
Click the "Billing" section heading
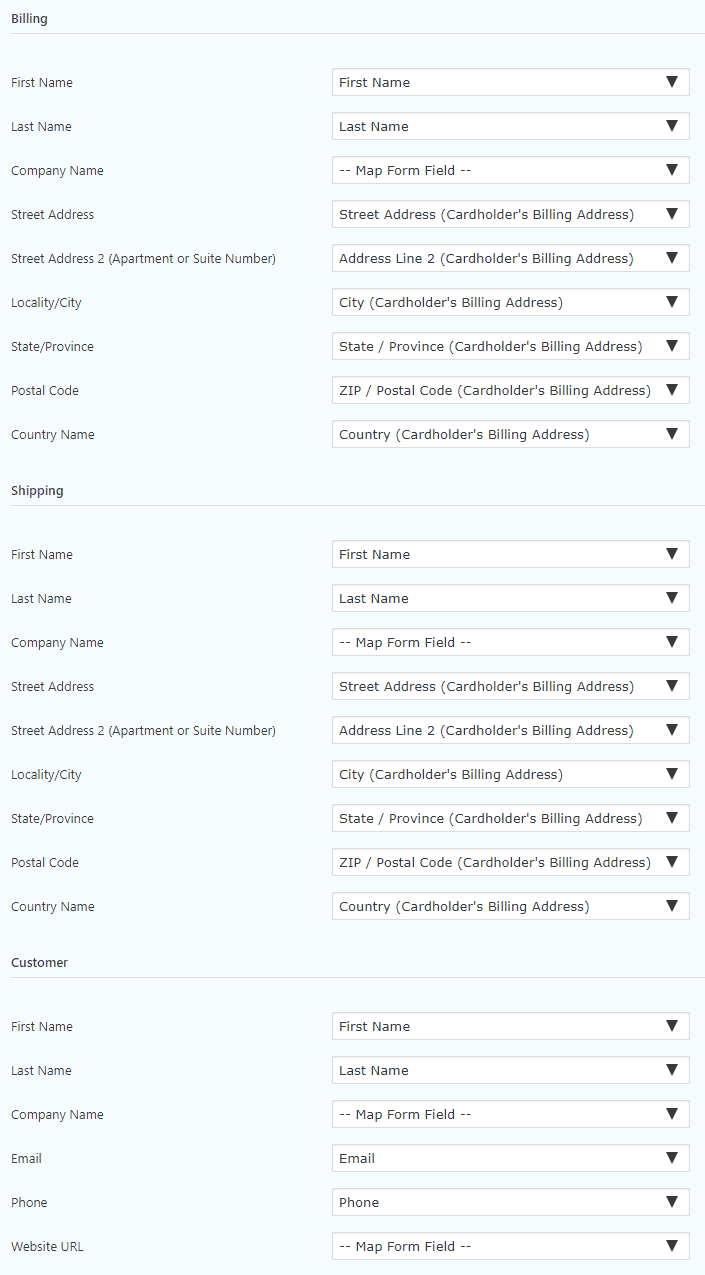(x=29, y=19)
